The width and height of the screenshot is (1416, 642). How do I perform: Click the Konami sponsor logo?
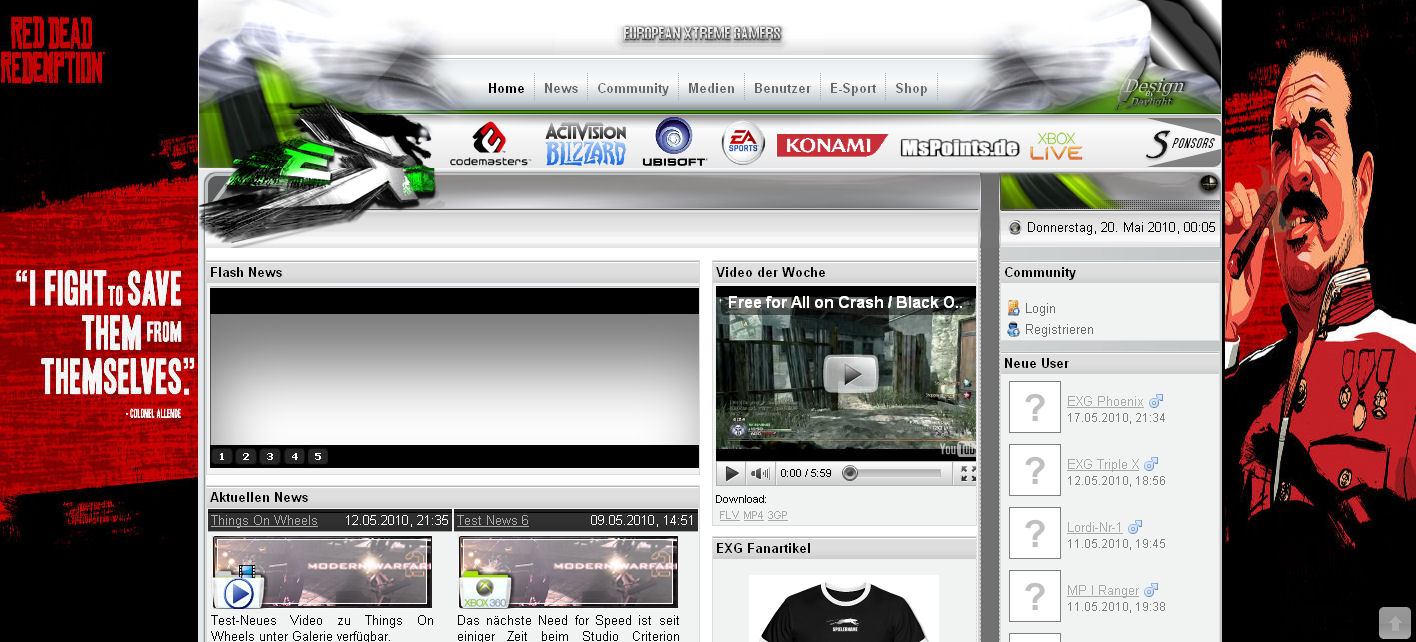pyautogui.click(x=832, y=146)
